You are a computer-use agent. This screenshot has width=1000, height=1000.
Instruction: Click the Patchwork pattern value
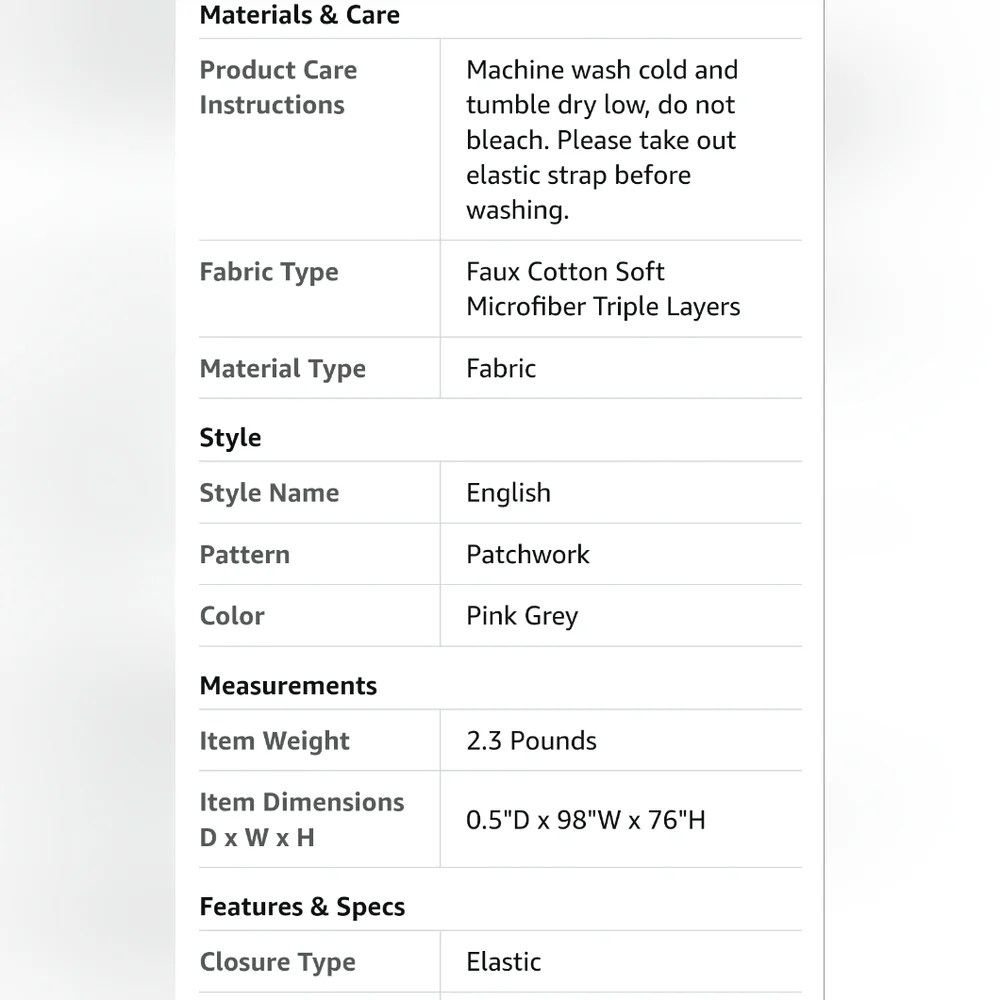pyautogui.click(x=527, y=555)
